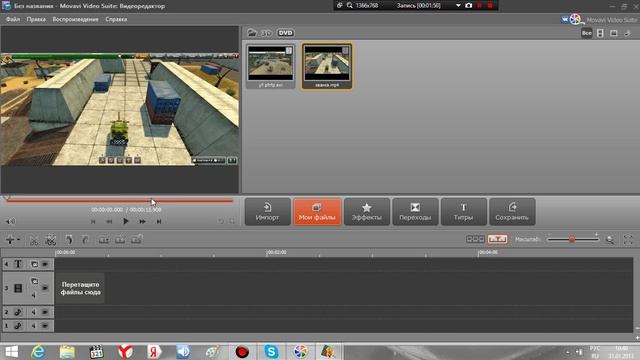640x360 pixels.
Task: Open the add track plus dropdown
Action: 12,240
